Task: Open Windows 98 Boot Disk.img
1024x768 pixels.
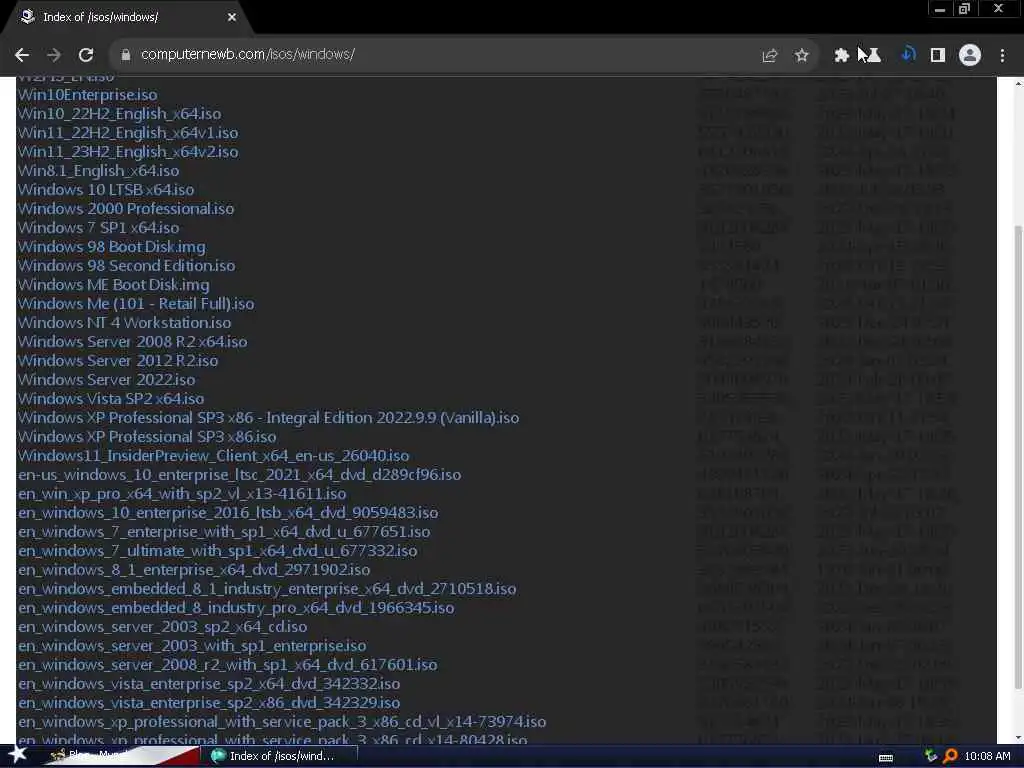Action: click(x=111, y=247)
